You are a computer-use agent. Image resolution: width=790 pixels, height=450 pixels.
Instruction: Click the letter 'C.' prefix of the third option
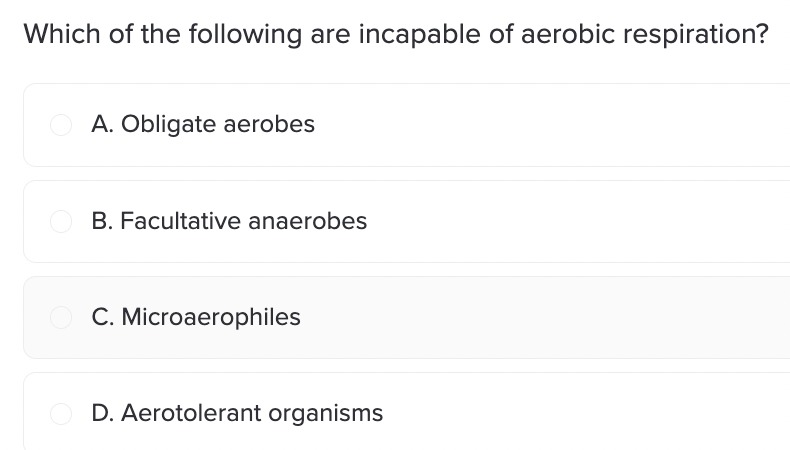(103, 317)
